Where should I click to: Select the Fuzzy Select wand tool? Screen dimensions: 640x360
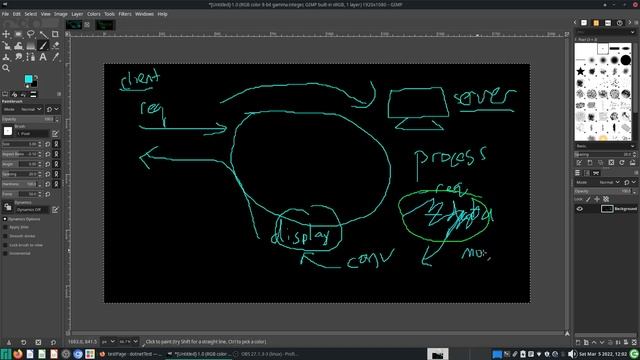(x=43, y=34)
